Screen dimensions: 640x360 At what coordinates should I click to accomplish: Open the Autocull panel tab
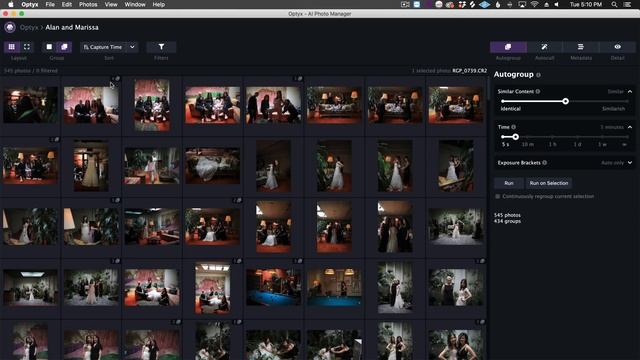[x=544, y=47]
